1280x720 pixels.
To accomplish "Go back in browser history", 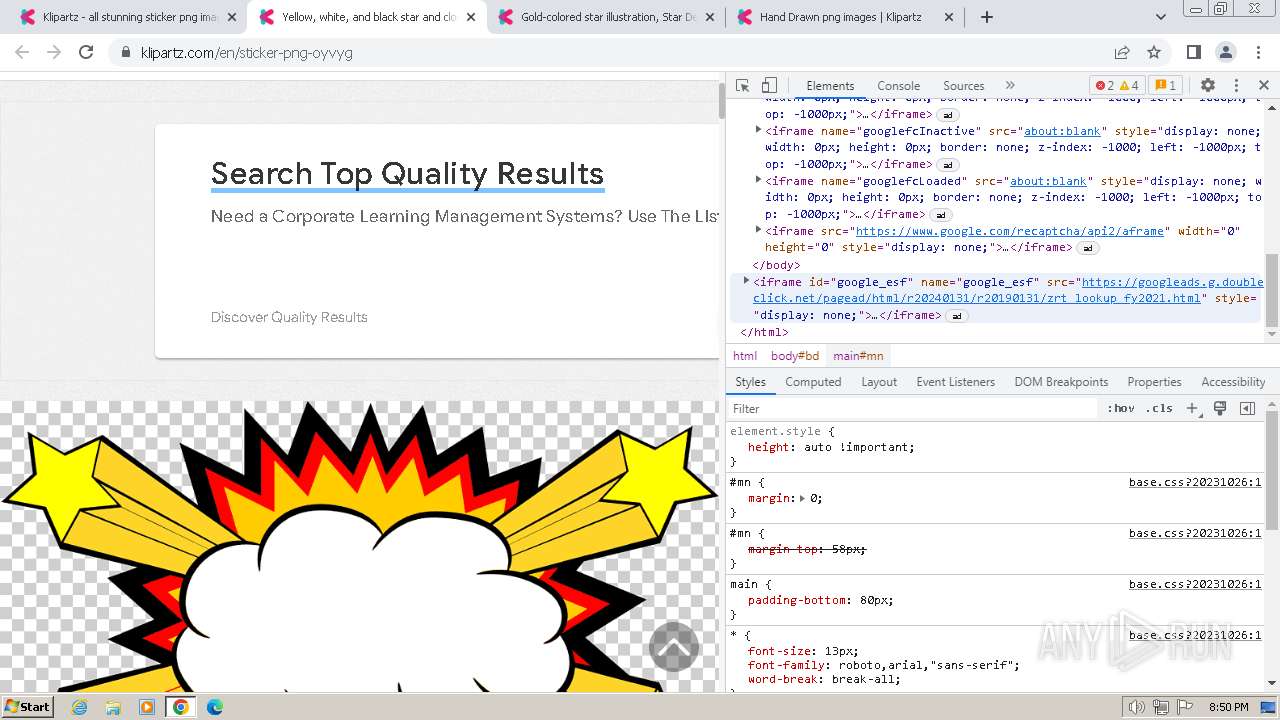I will [x=22, y=52].
